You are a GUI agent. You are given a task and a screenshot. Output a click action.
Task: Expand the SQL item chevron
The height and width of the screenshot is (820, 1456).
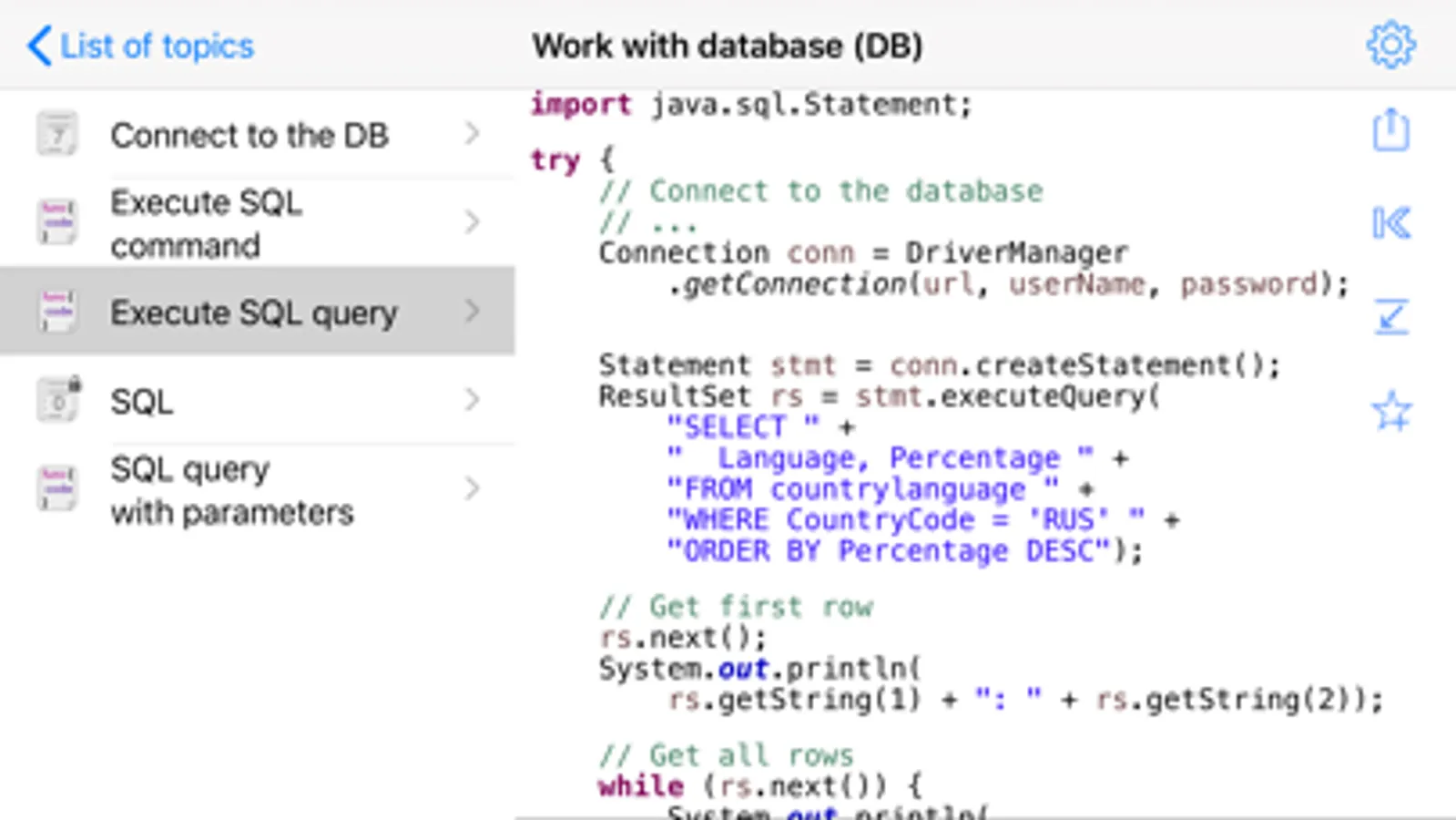472,400
